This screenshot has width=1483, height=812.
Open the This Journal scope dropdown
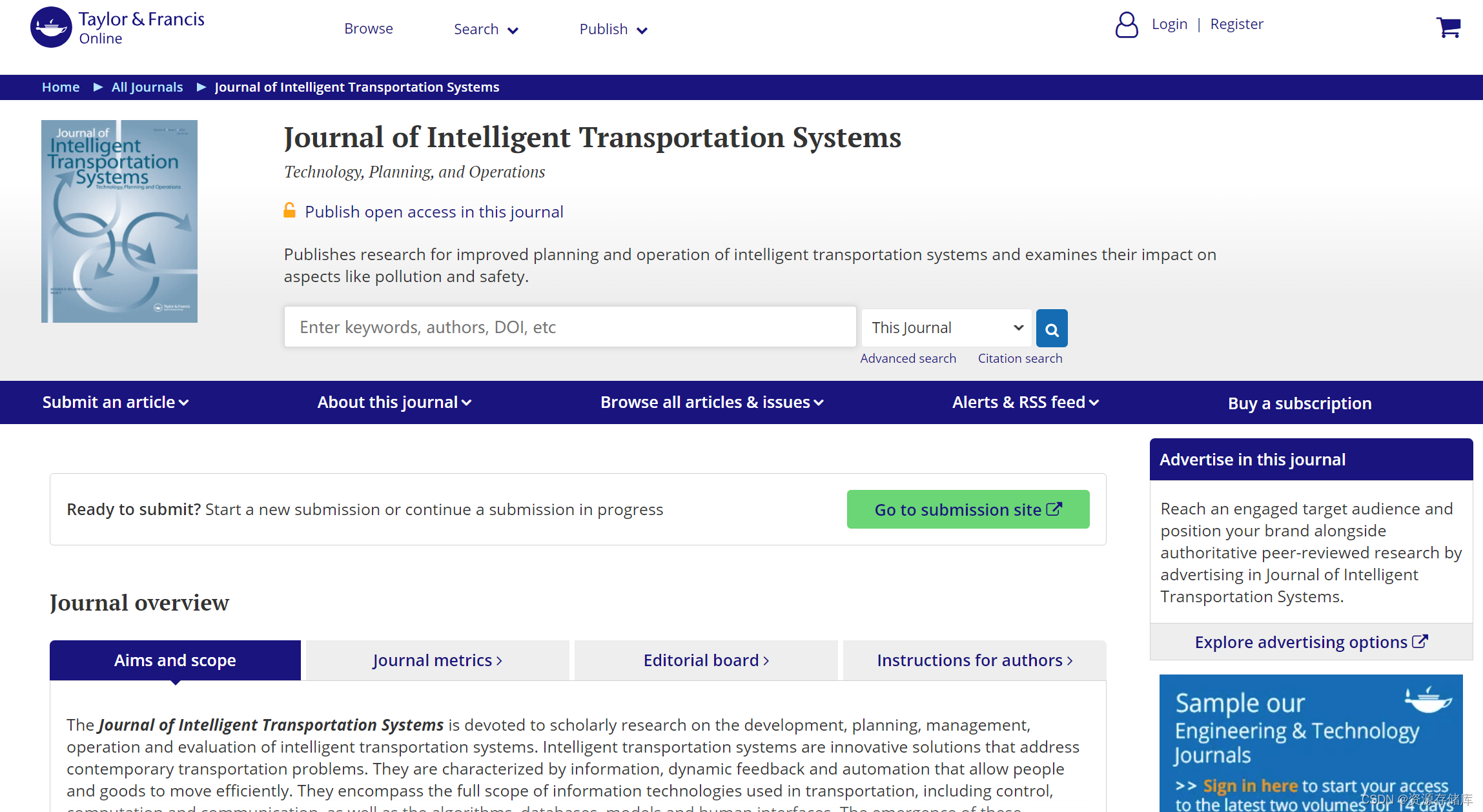[x=947, y=328]
